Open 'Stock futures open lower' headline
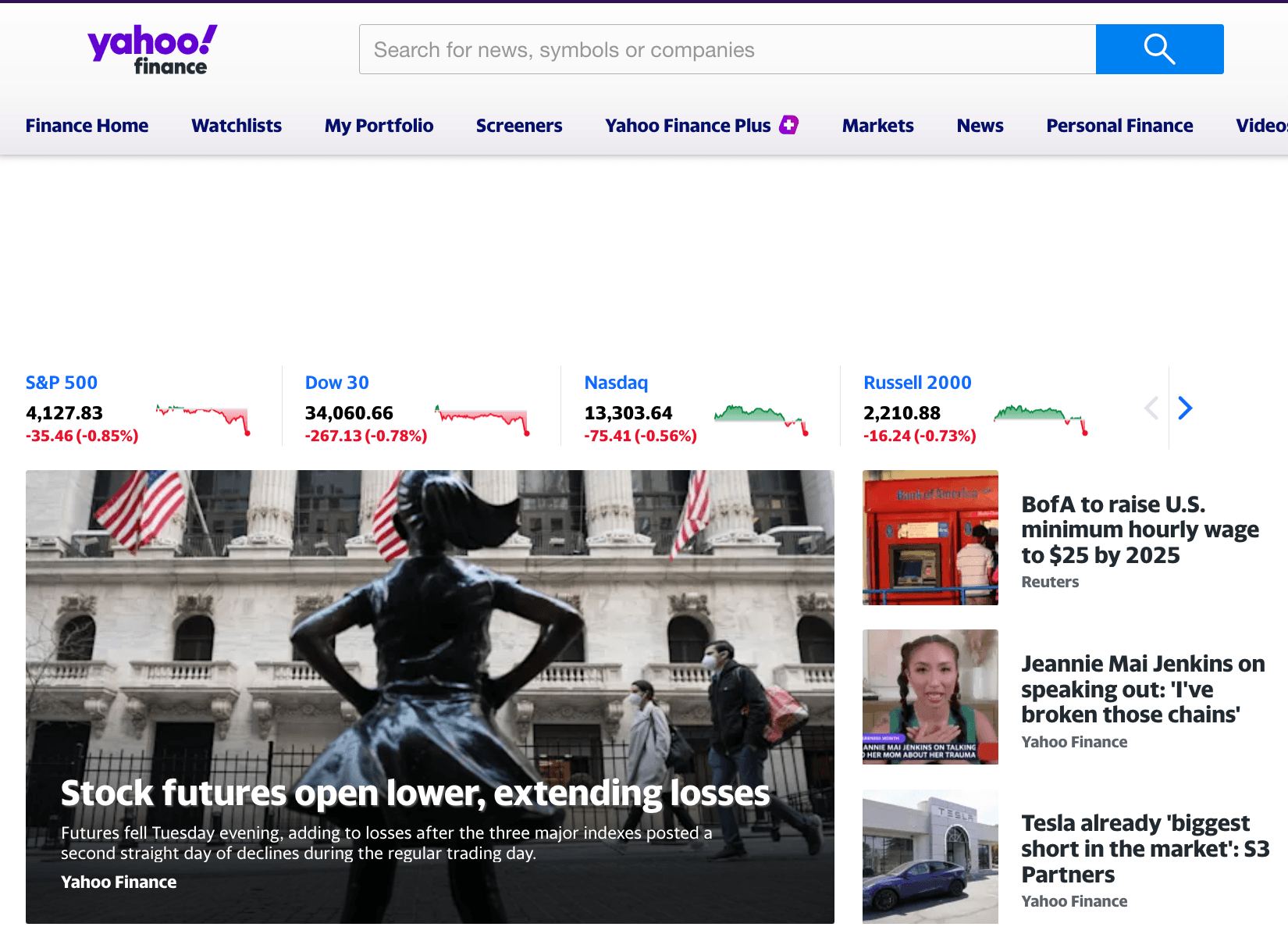 (x=415, y=793)
